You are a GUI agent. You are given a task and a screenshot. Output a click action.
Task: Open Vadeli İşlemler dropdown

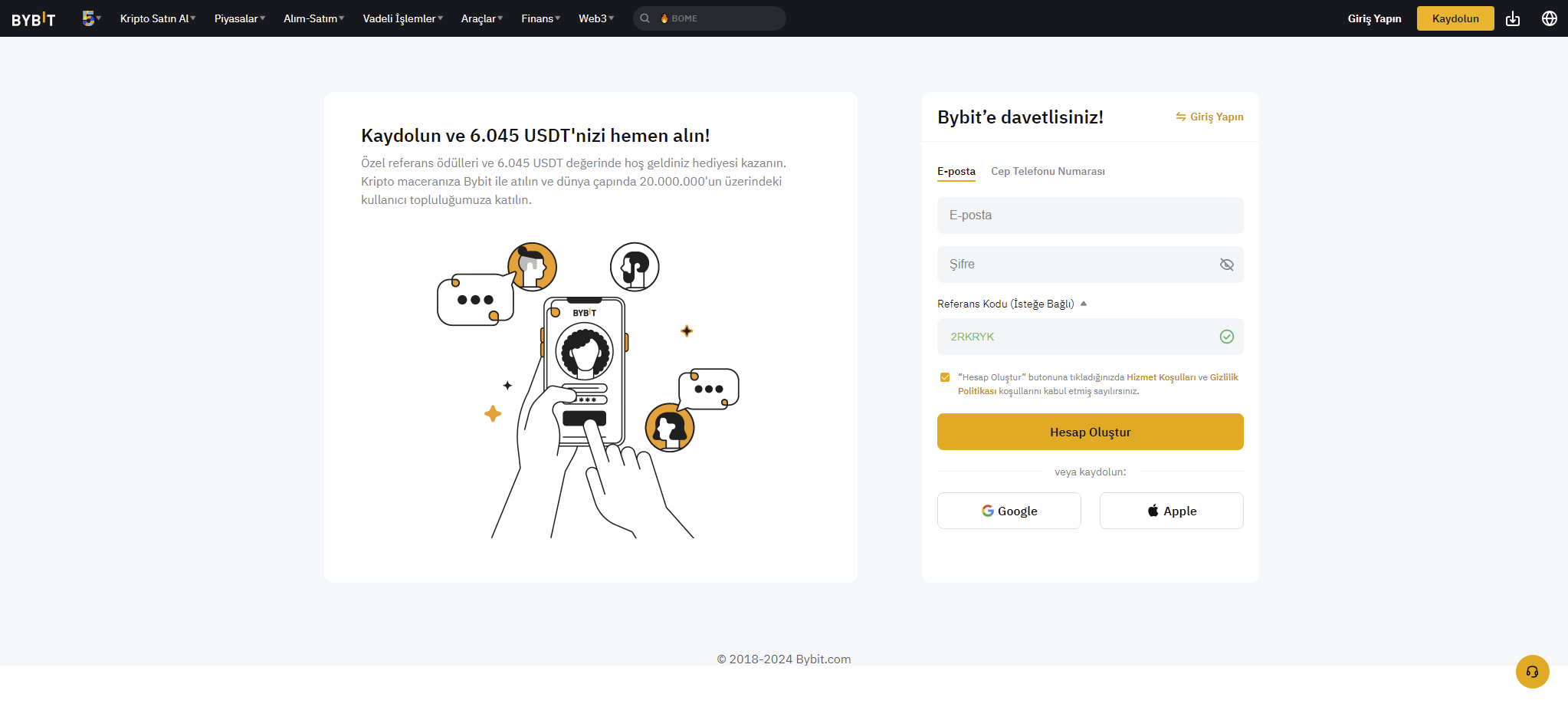(x=403, y=18)
